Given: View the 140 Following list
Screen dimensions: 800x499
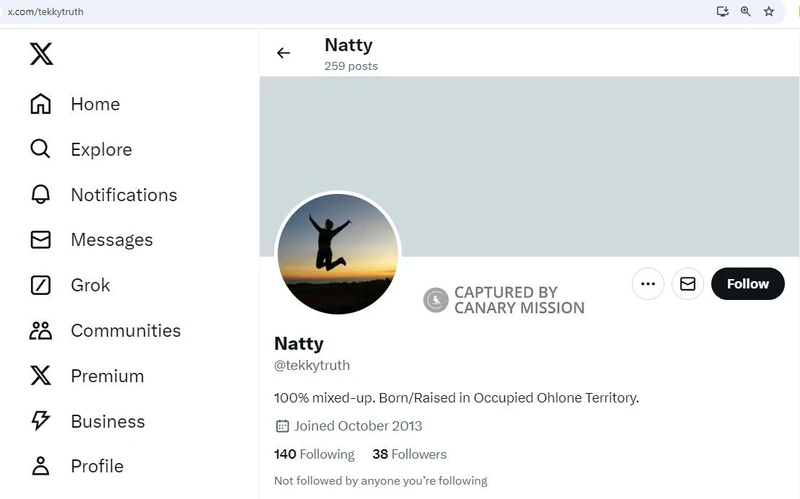Looking at the screenshot, I should pyautogui.click(x=314, y=454).
